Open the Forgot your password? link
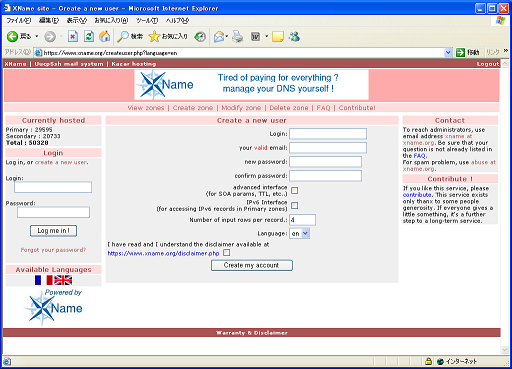The height and width of the screenshot is (369, 512). [x=53, y=250]
